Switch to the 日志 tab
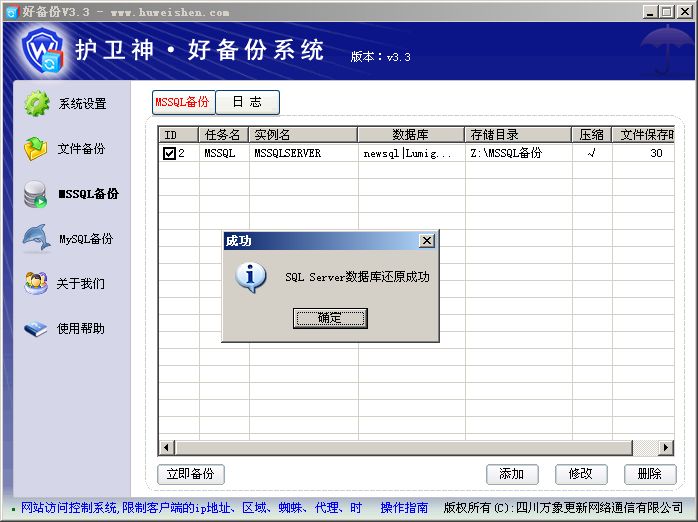698x522 pixels. coord(248,102)
